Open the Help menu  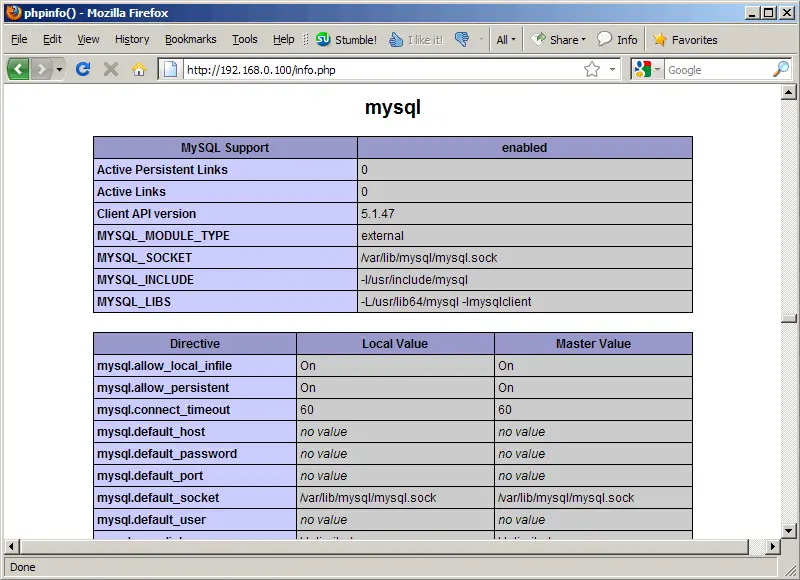click(283, 39)
